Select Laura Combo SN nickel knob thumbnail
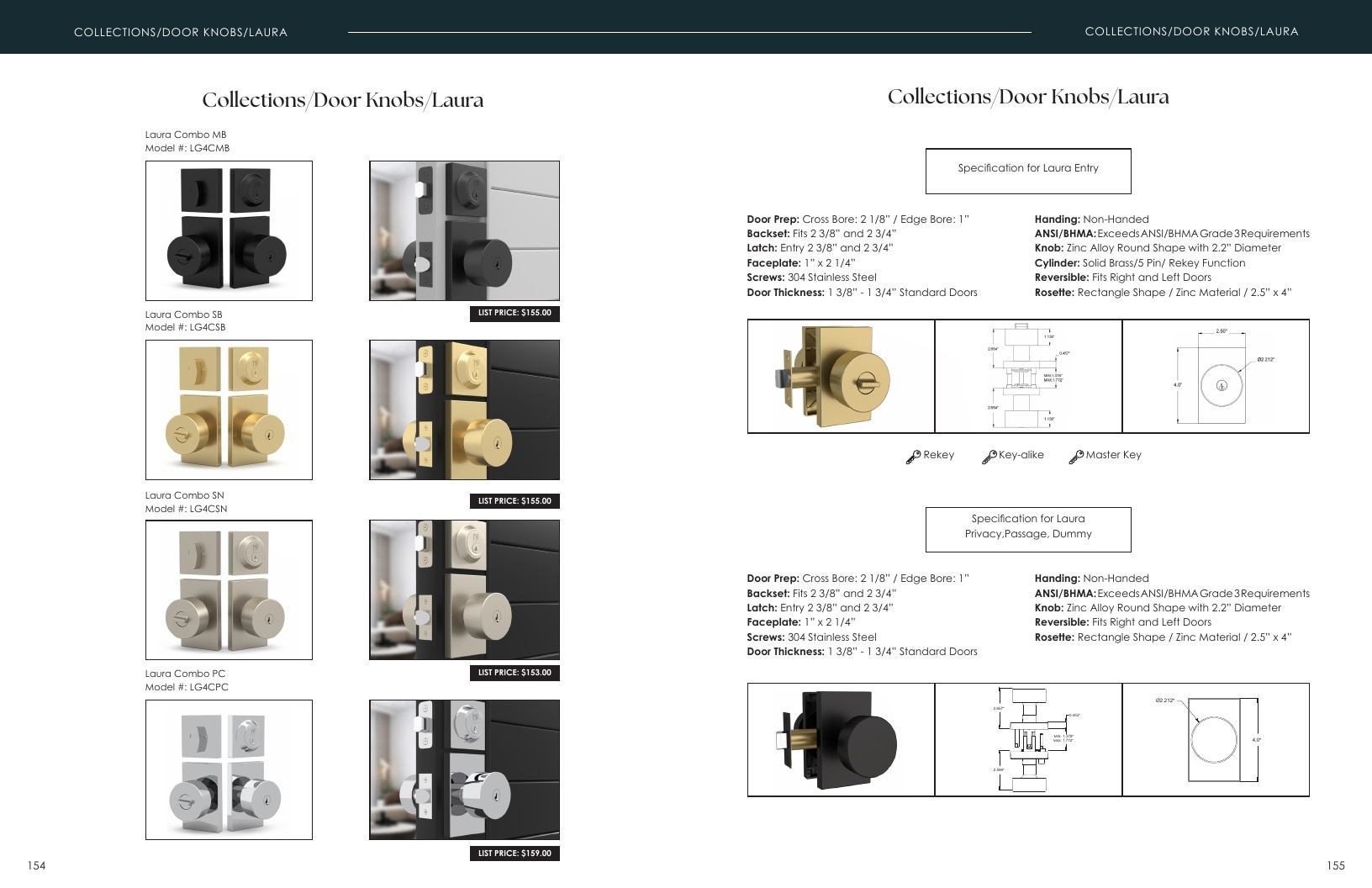Viewport: 1372px width, 888px height. [229, 589]
